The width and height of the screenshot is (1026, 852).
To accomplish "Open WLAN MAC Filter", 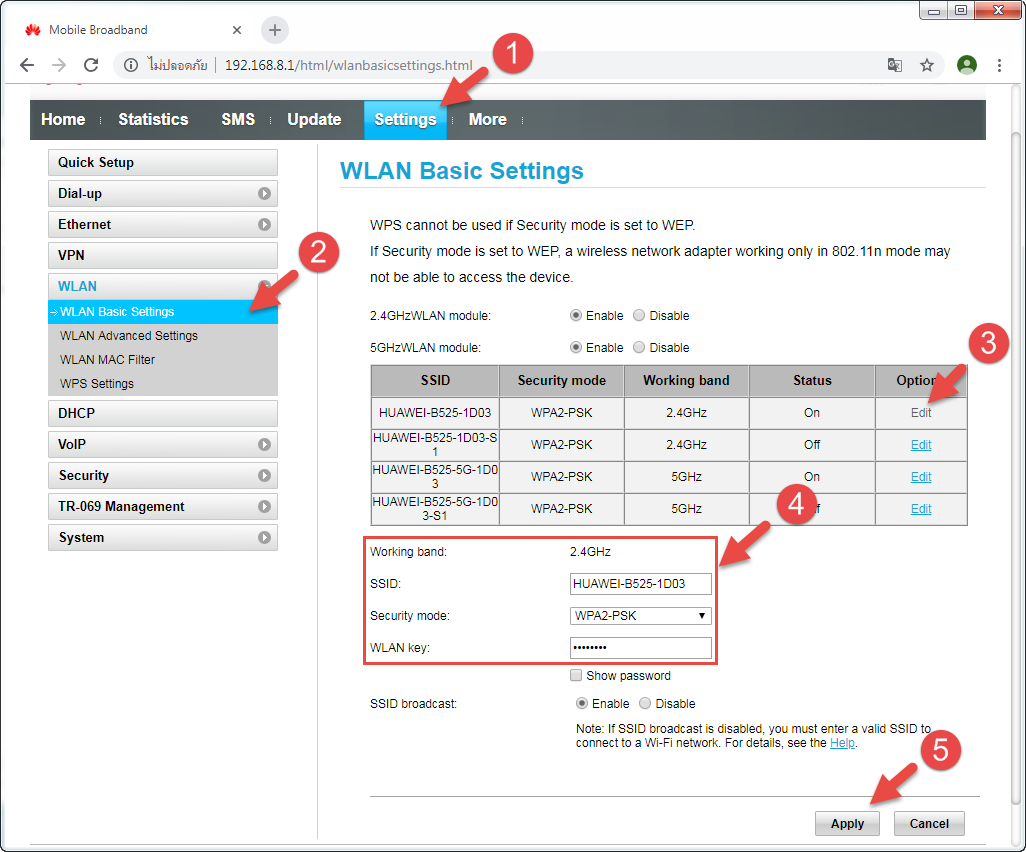I will click(107, 360).
